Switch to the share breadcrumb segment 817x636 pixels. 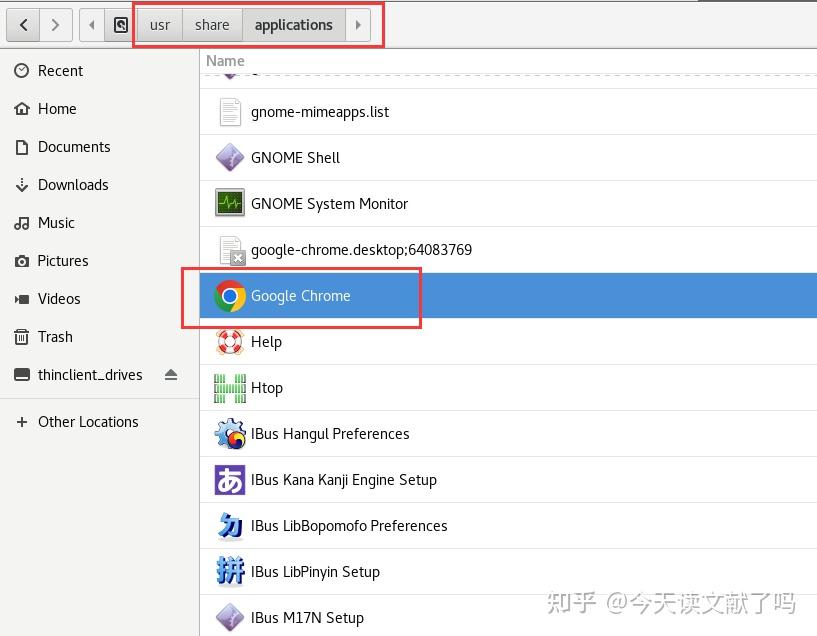coord(212,25)
